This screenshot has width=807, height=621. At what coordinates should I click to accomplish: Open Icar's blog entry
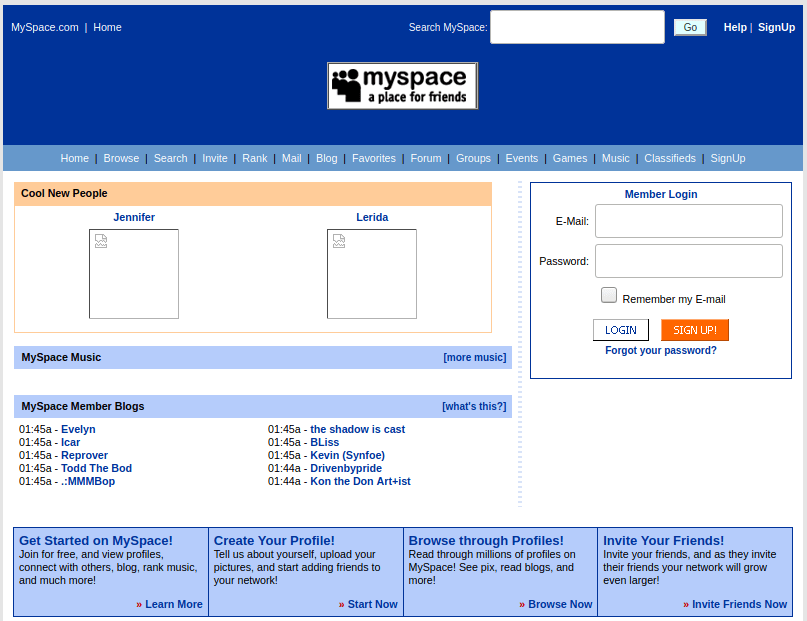click(x=71, y=442)
